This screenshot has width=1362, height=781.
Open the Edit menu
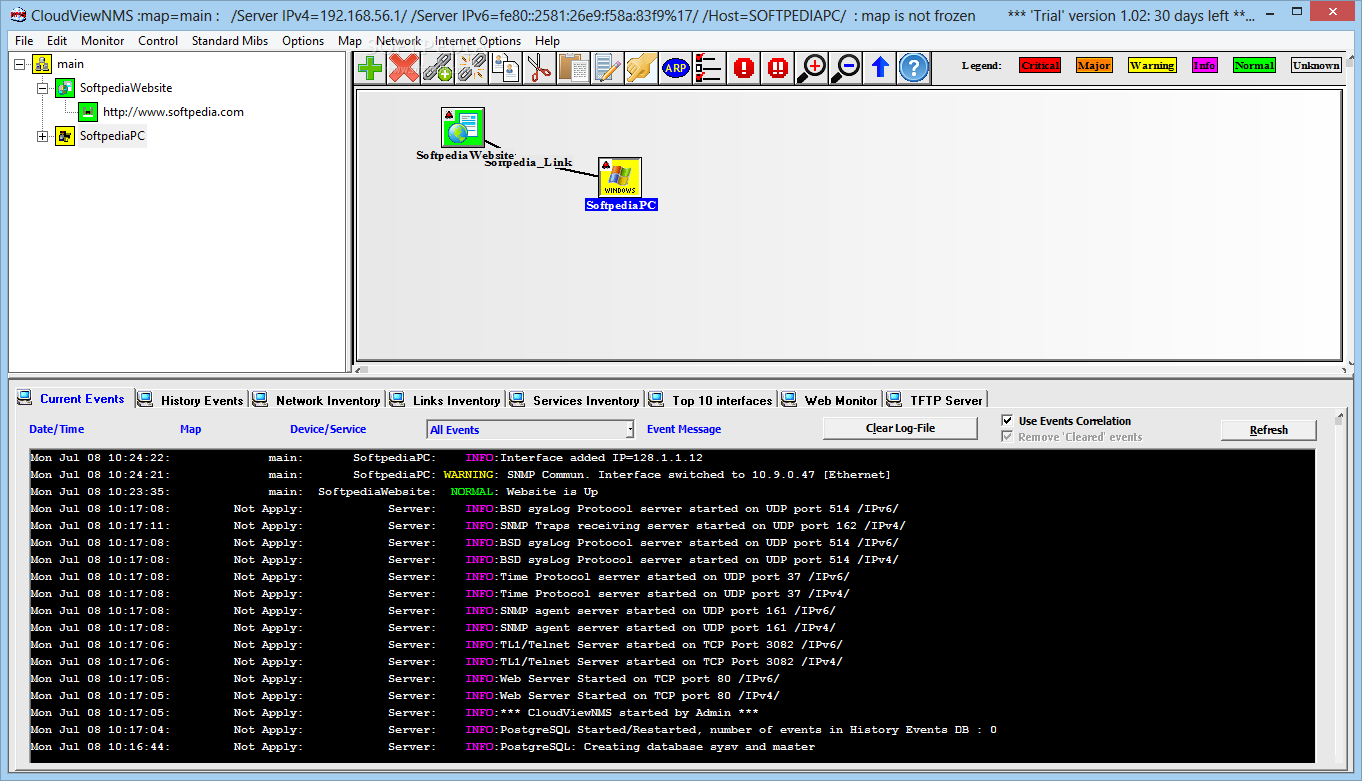coord(57,41)
